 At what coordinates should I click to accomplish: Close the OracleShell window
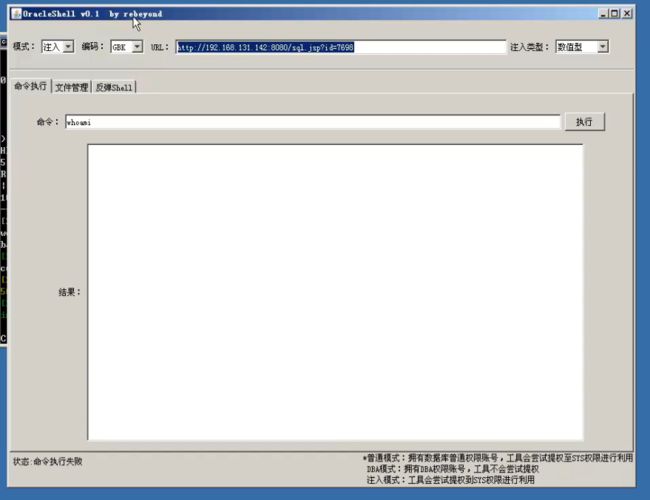pos(627,14)
